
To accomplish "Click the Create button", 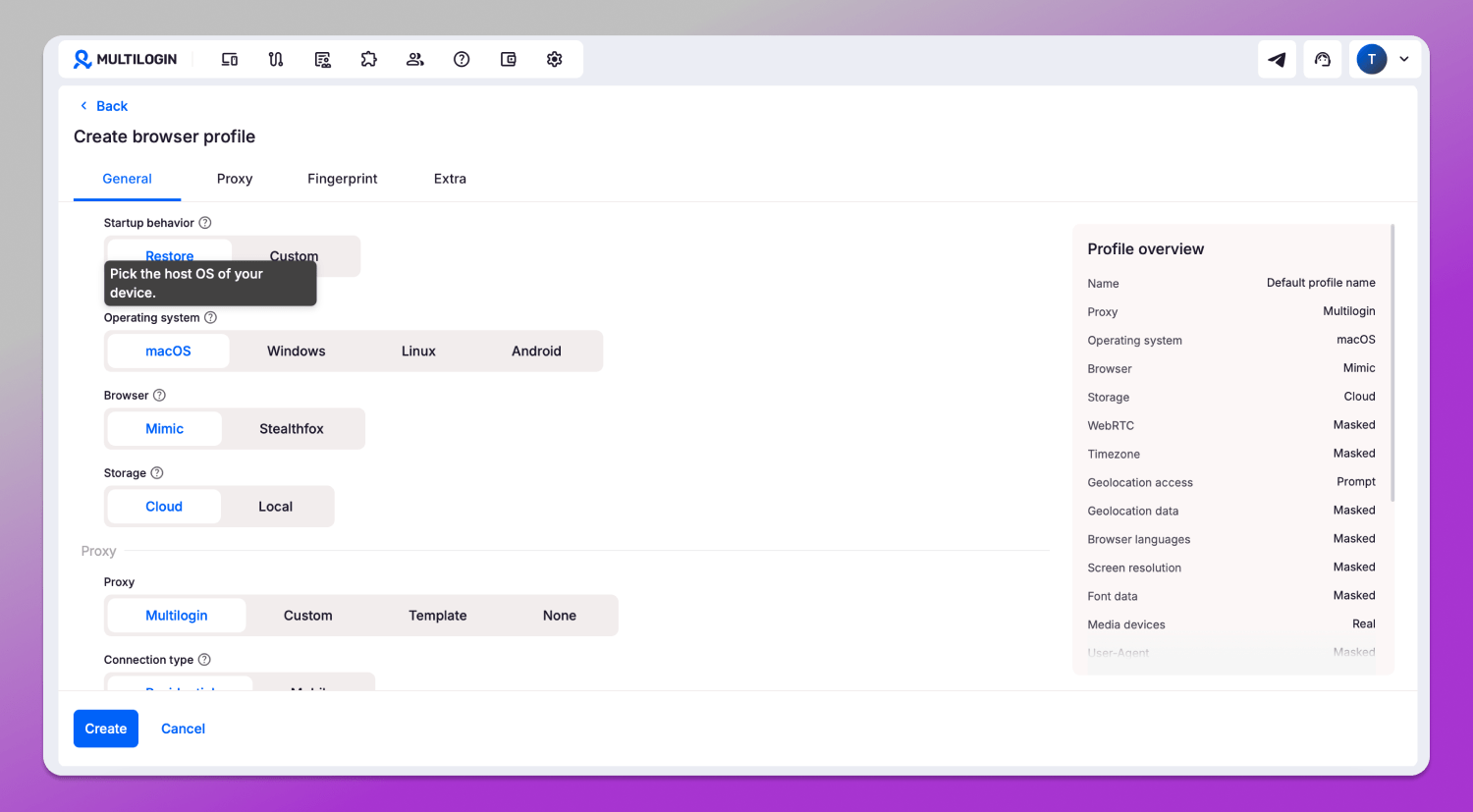I will 106,729.
